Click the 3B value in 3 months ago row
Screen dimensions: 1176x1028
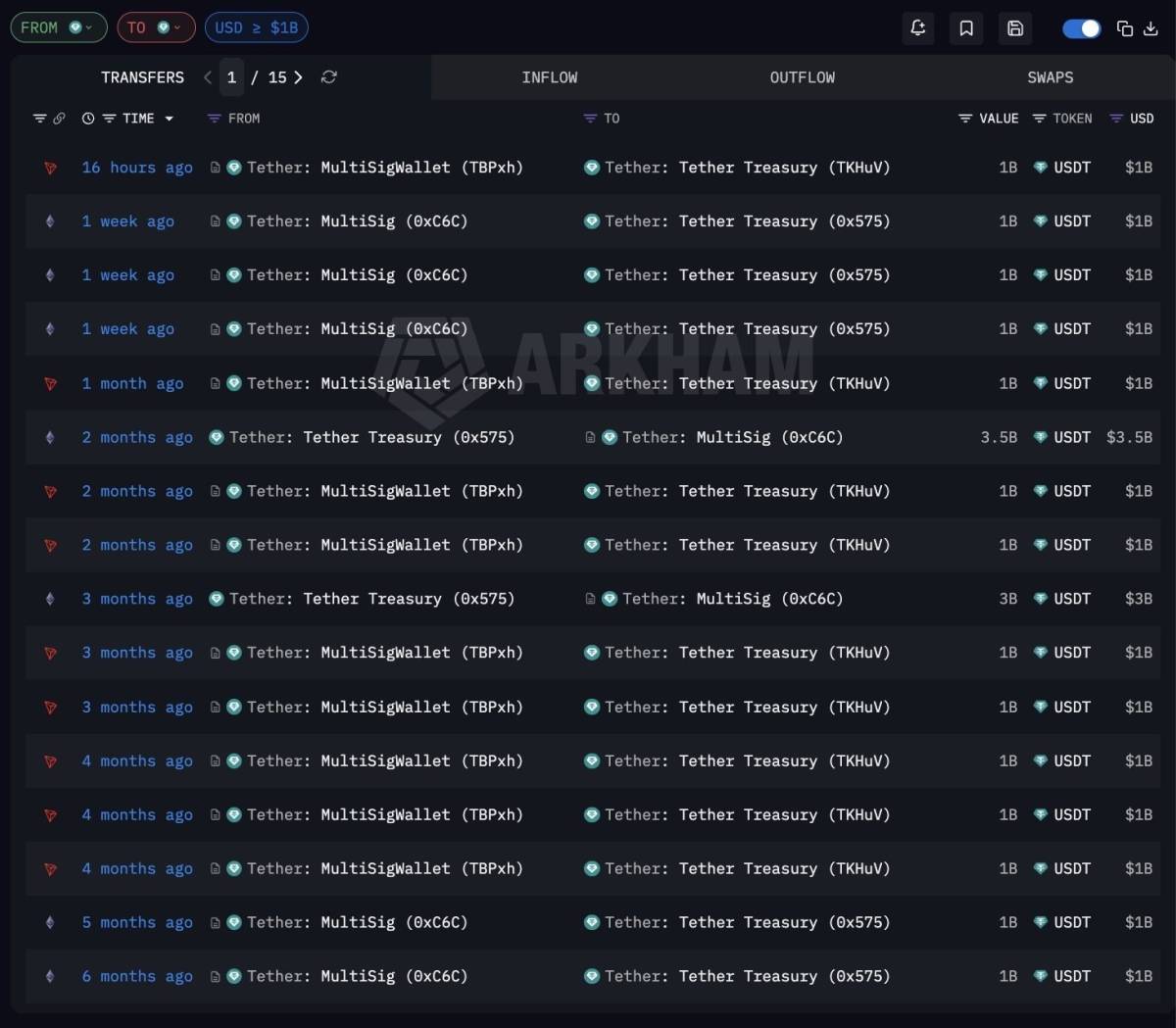point(1008,599)
